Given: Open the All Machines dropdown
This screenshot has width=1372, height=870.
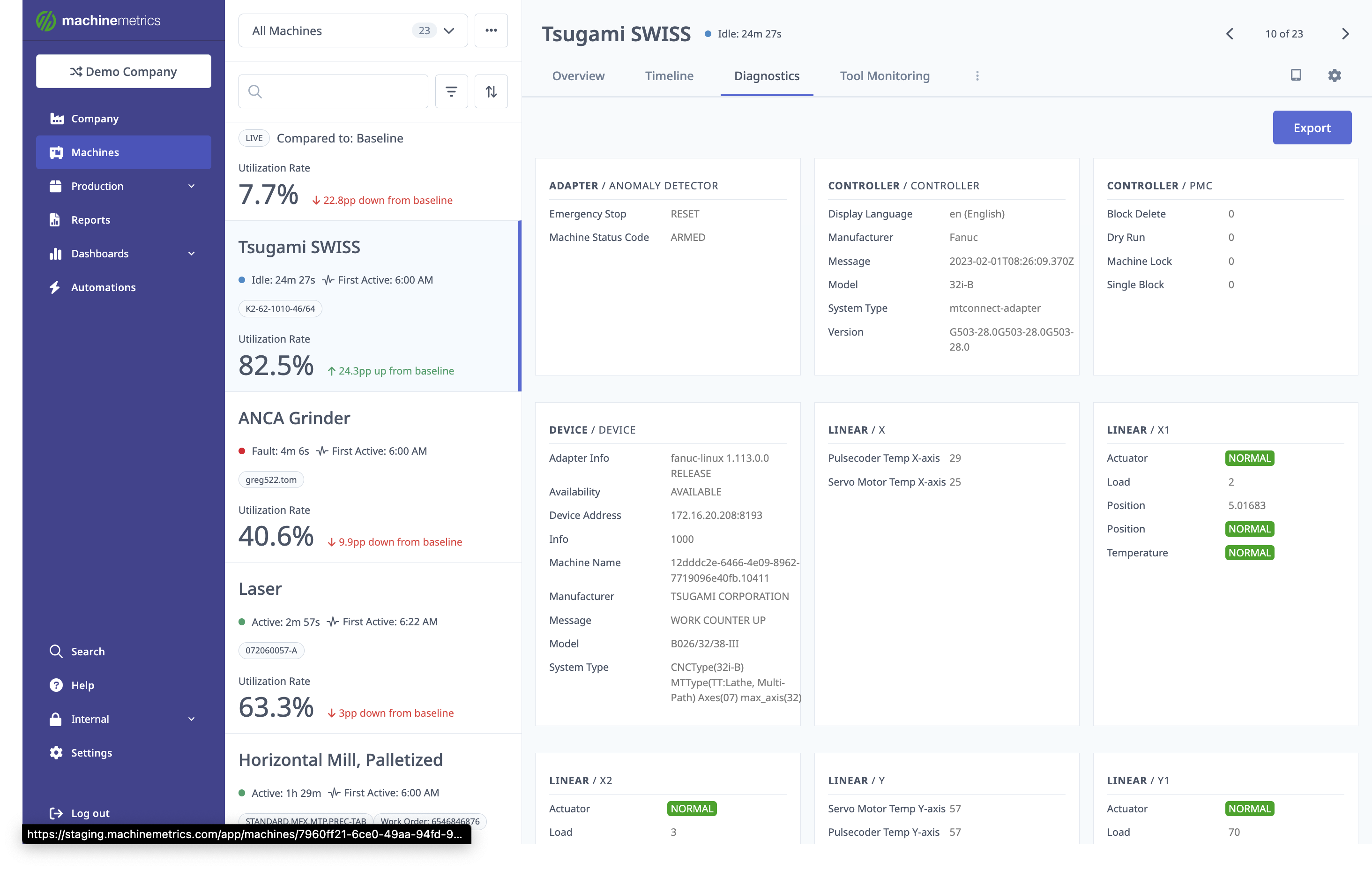Looking at the screenshot, I should [x=353, y=31].
